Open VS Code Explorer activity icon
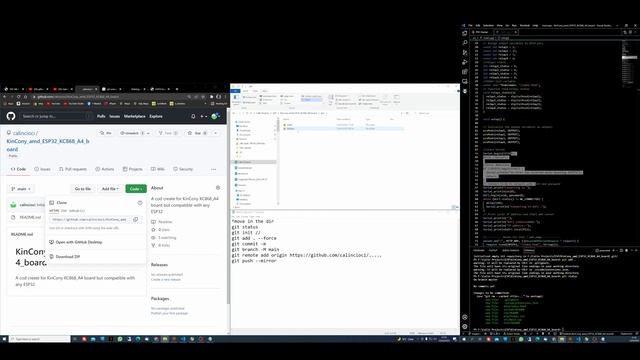 click(465, 33)
